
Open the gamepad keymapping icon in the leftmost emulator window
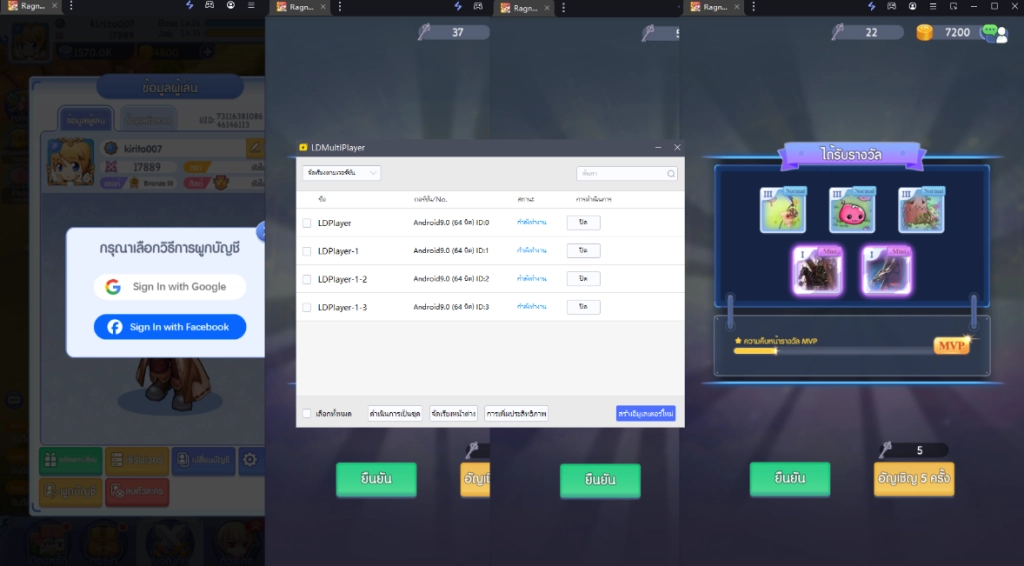[x=210, y=5]
